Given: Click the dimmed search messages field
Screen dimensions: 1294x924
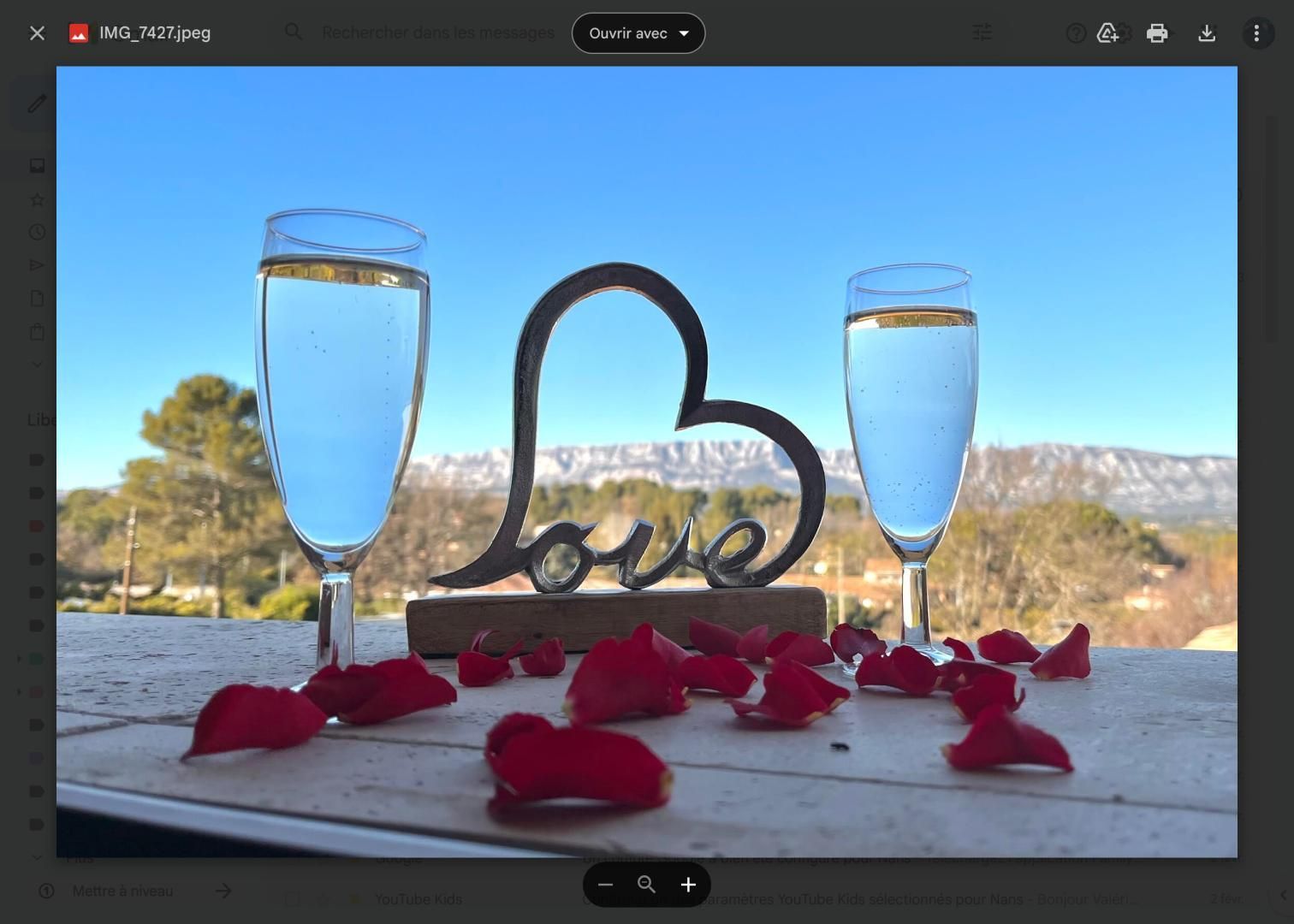Looking at the screenshot, I should [x=437, y=33].
